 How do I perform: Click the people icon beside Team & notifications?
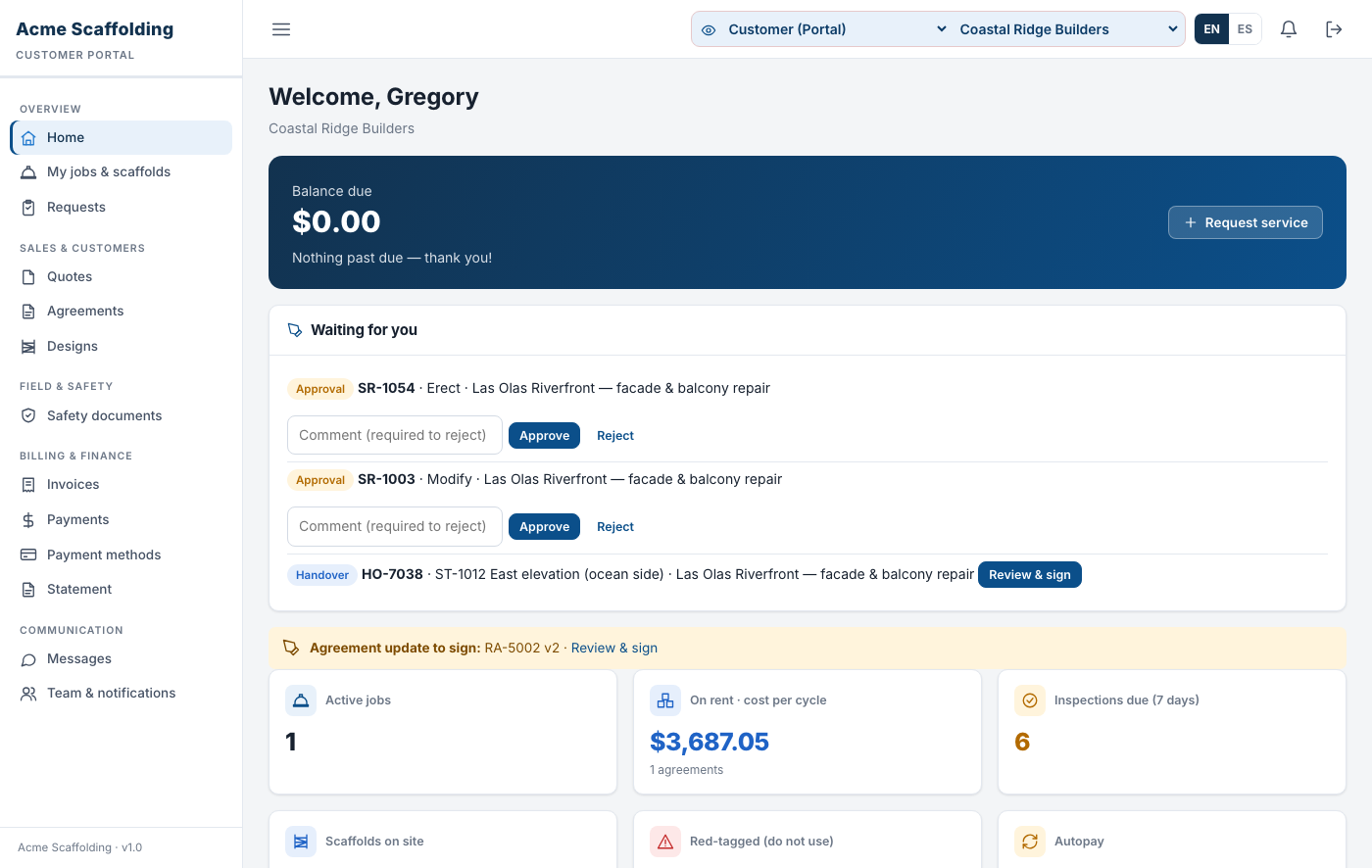pyautogui.click(x=28, y=694)
